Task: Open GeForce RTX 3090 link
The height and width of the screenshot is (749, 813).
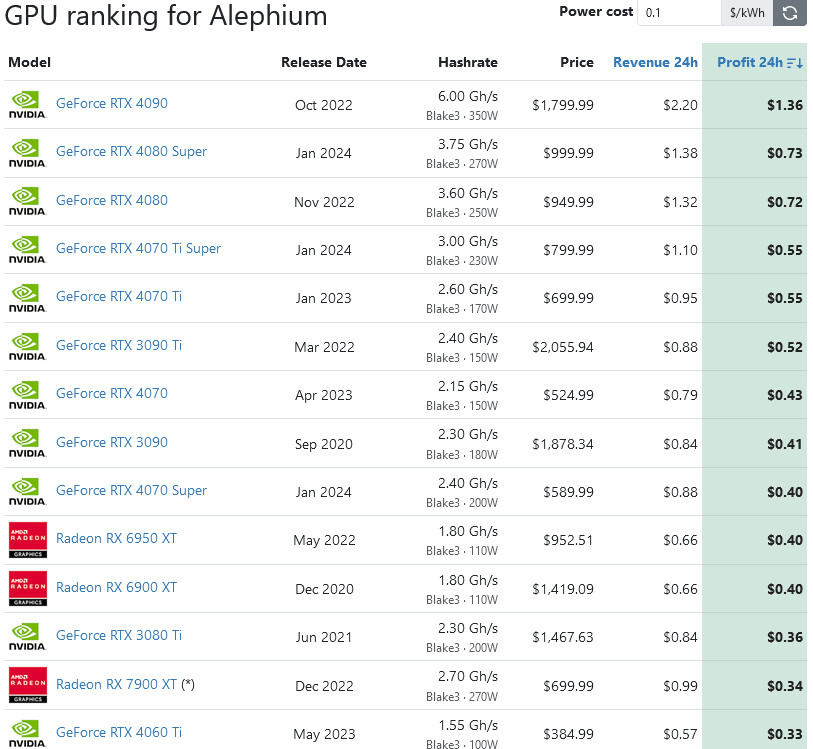Action: [111, 442]
